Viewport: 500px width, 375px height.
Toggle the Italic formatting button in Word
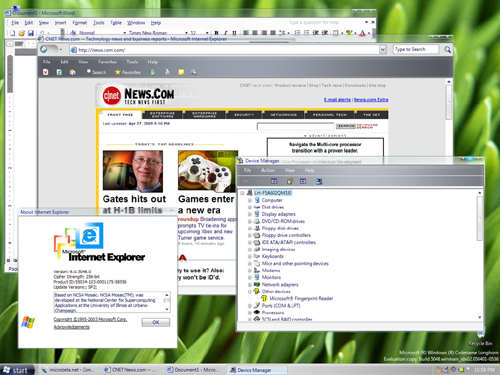click(x=225, y=33)
